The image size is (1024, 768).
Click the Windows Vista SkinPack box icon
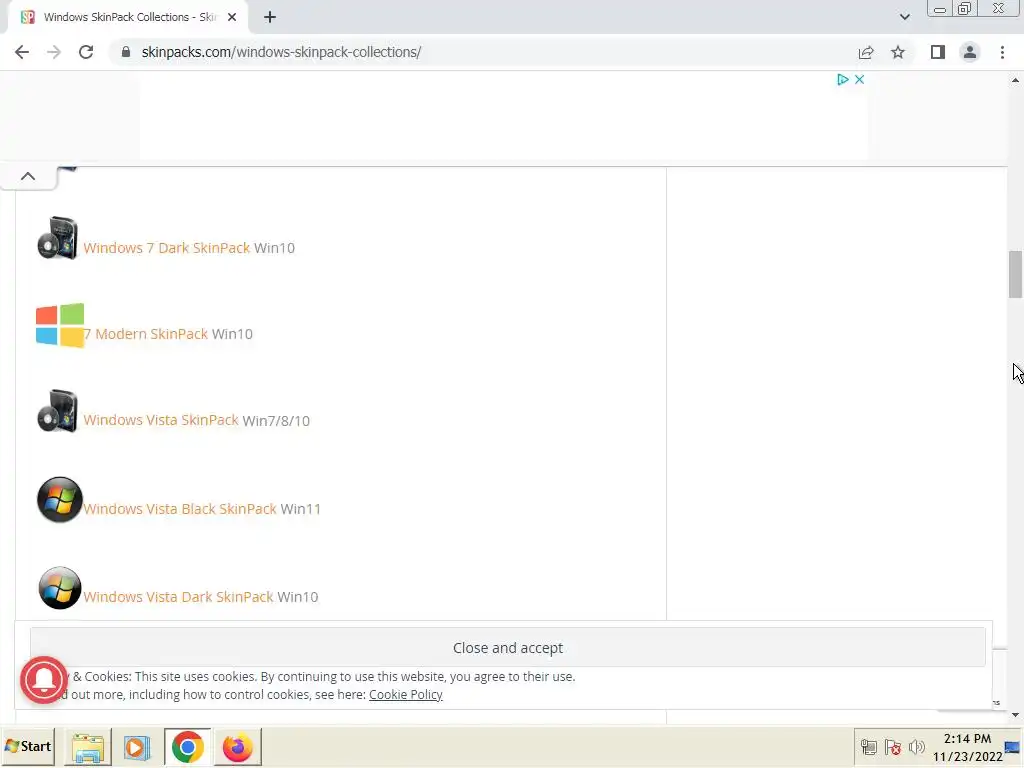[58, 411]
